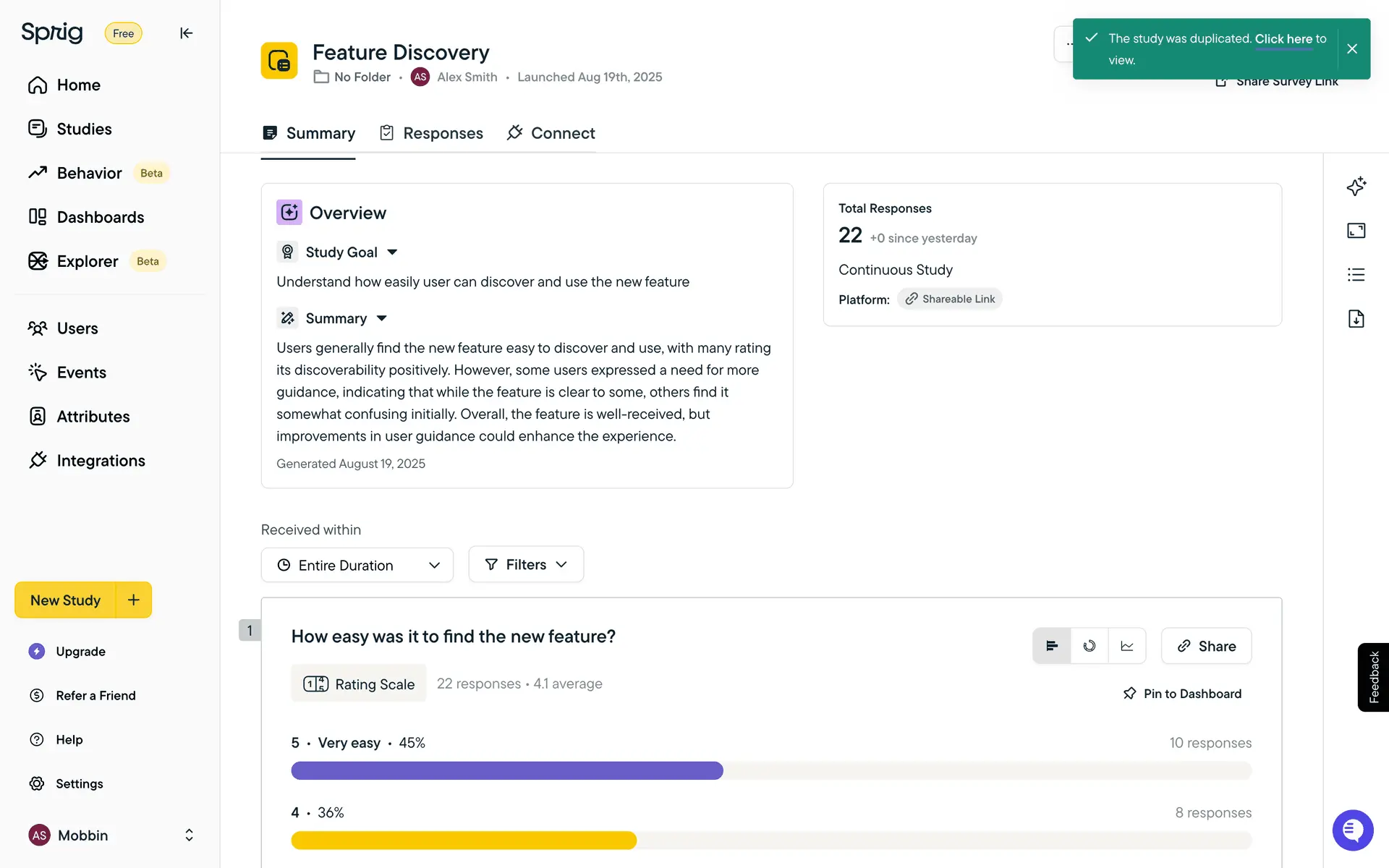1389x868 pixels.
Task: Click Pin to Dashboard
Action: [1182, 694]
